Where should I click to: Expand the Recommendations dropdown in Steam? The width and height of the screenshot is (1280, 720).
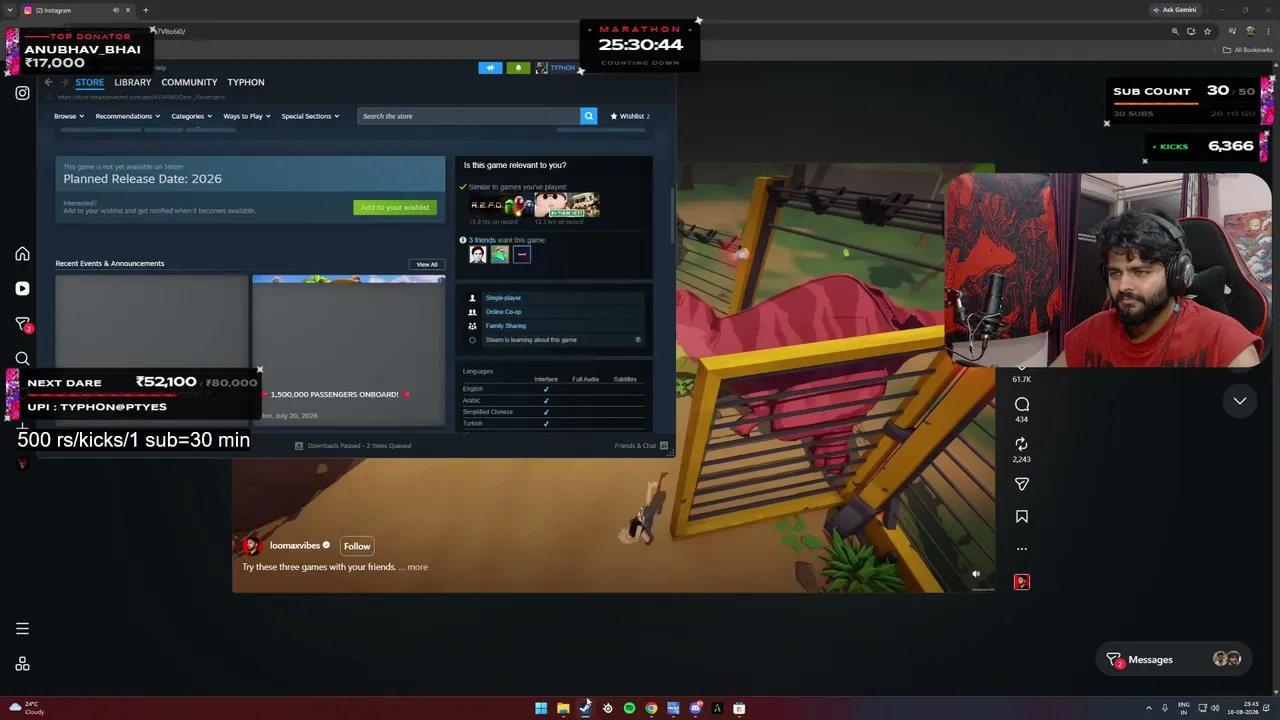pos(128,116)
